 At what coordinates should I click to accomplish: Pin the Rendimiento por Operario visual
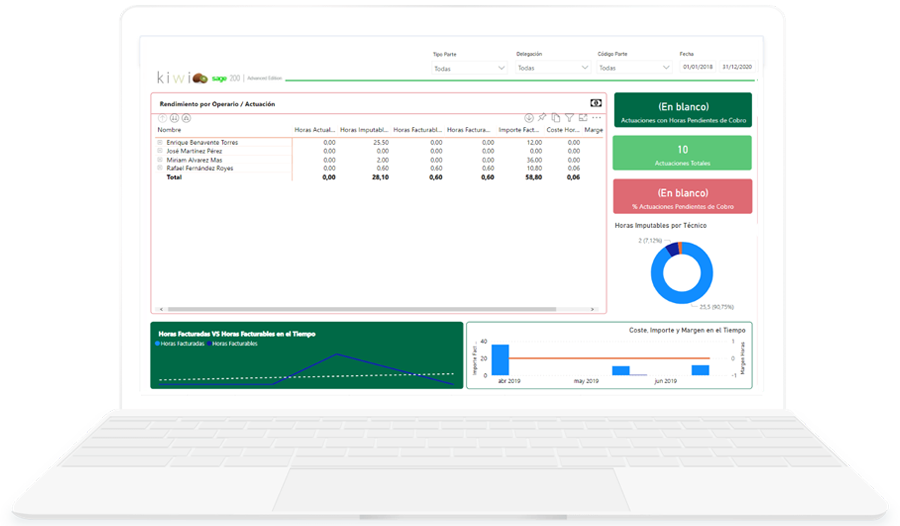coord(542,117)
